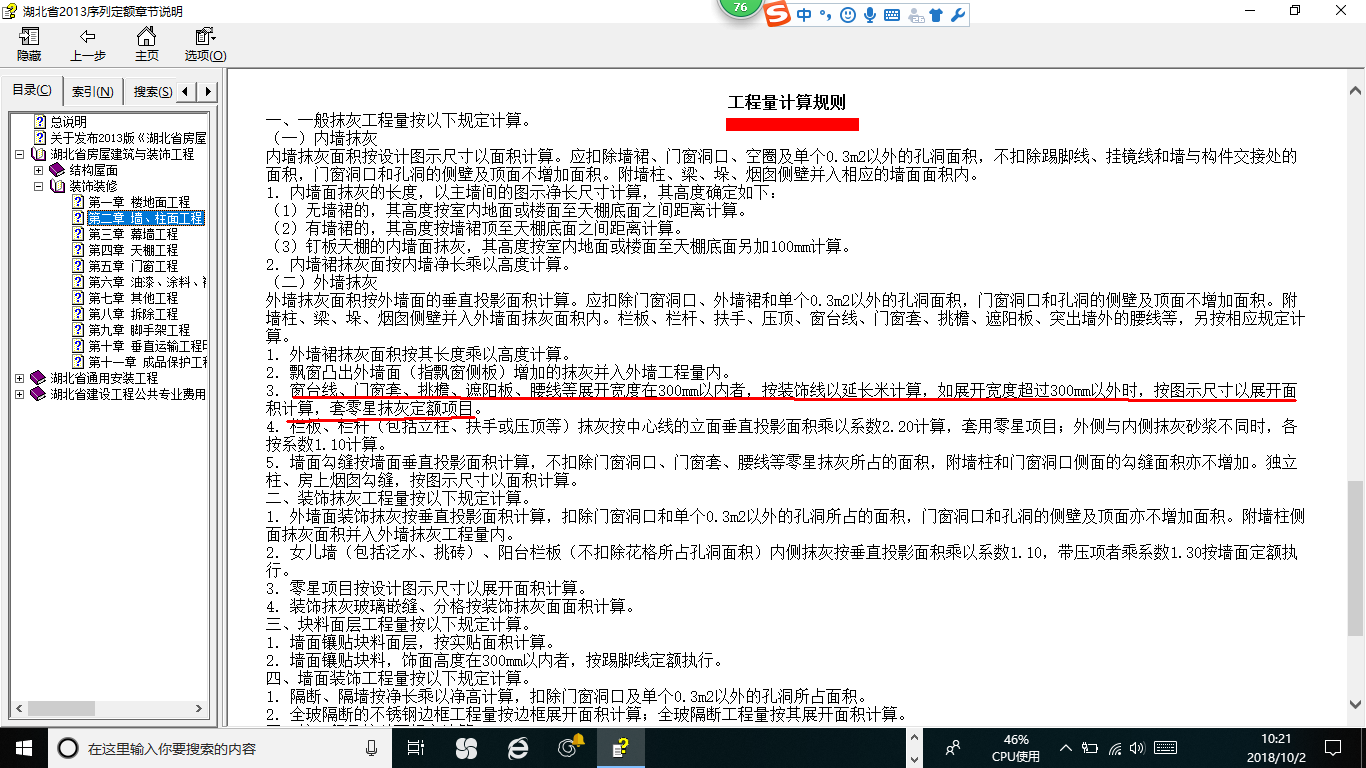This screenshot has width=1366, height=768.
Task: Open Internet Explorer from the taskbar
Action: pyautogui.click(x=517, y=747)
